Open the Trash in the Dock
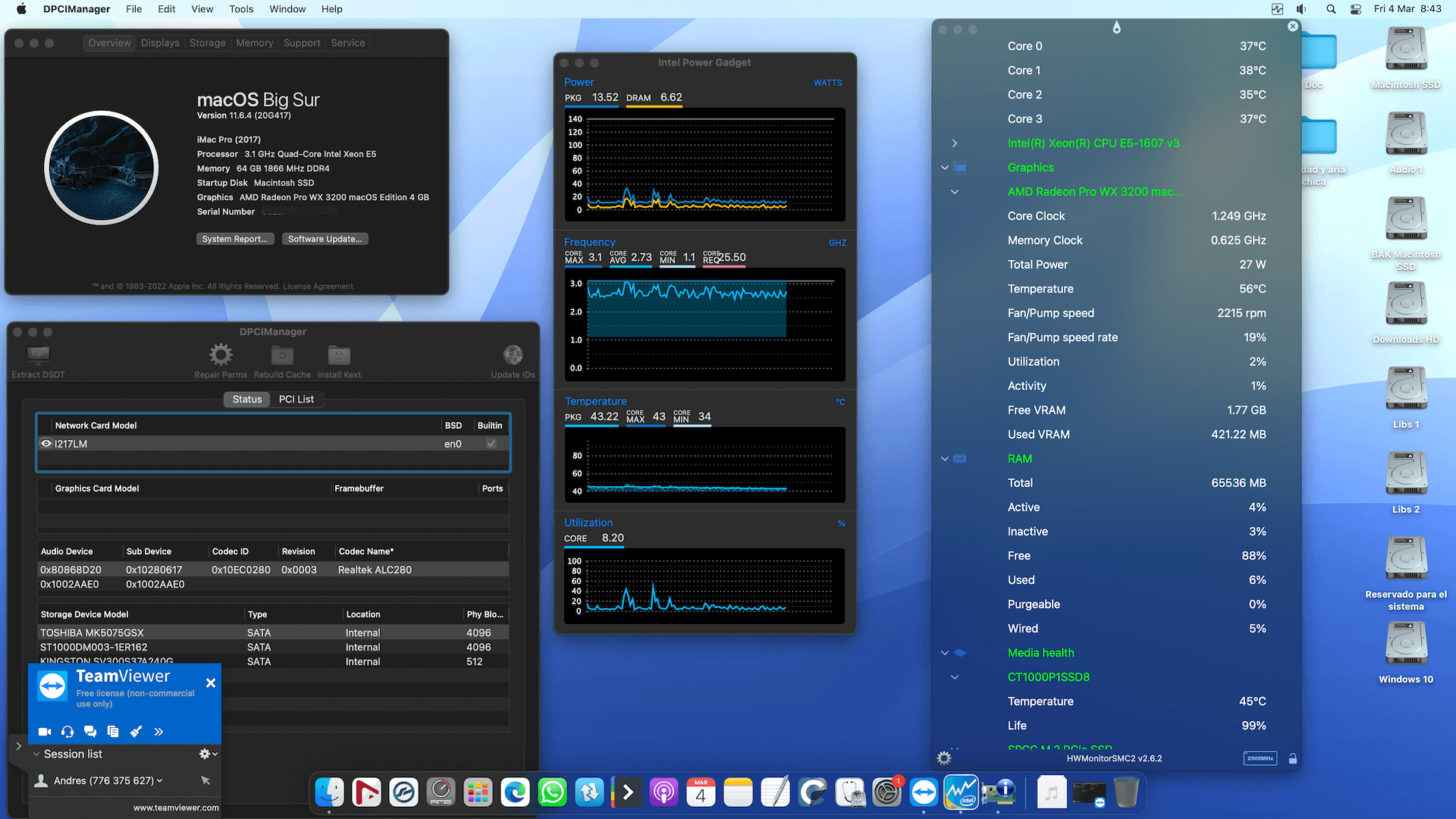Image resolution: width=1456 pixels, height=819 pixels. point(1127,793)
